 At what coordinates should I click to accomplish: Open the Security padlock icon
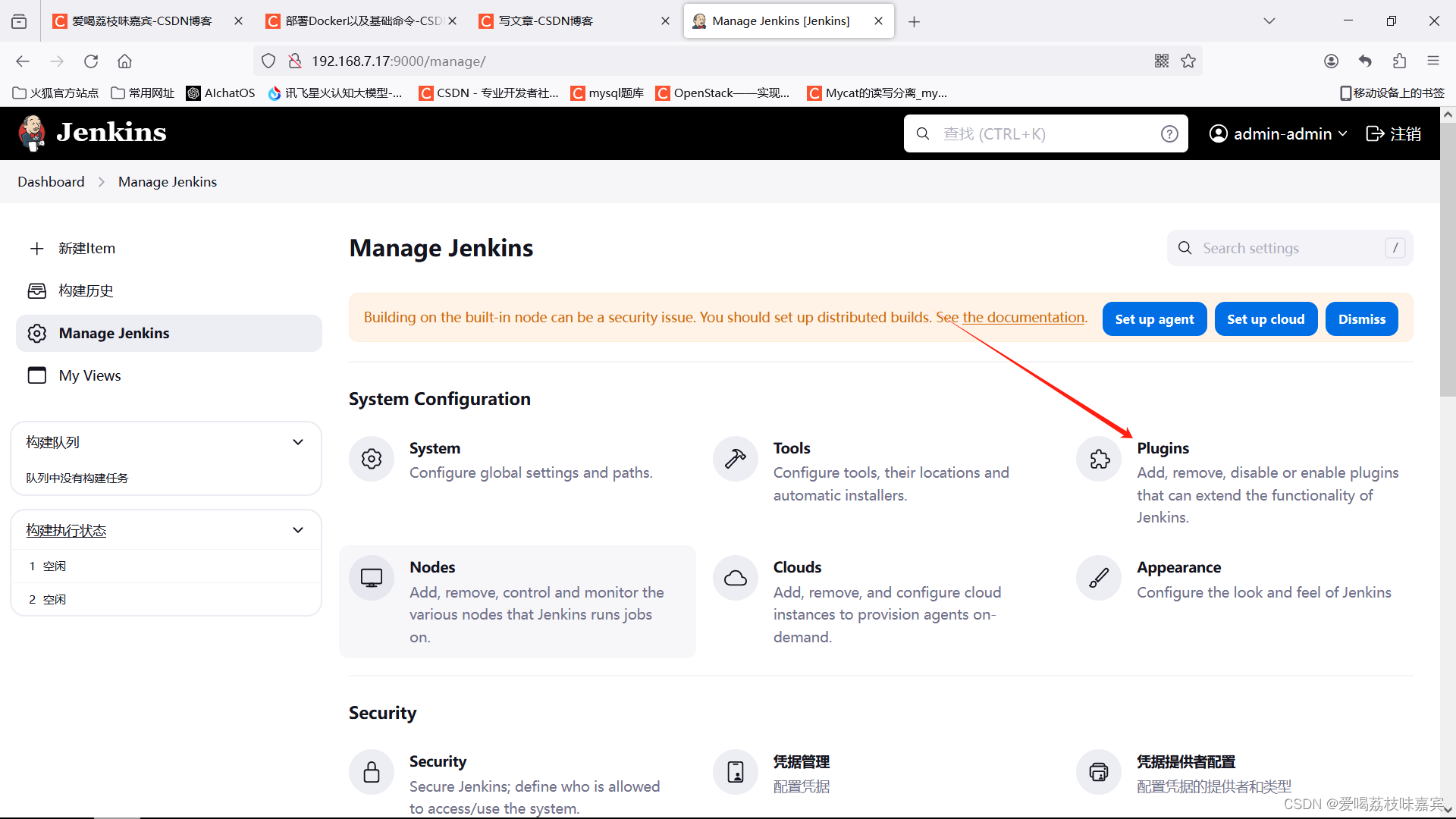pyautogui.click(x=372, y=772)
